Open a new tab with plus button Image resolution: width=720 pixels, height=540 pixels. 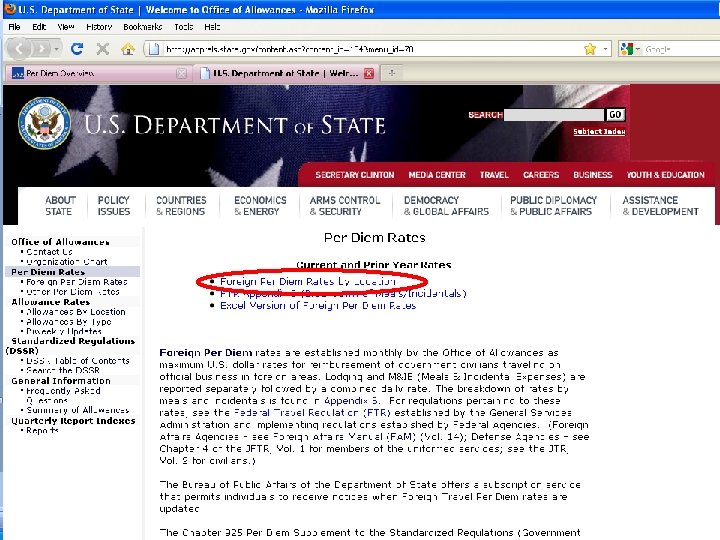pos(392,73)
